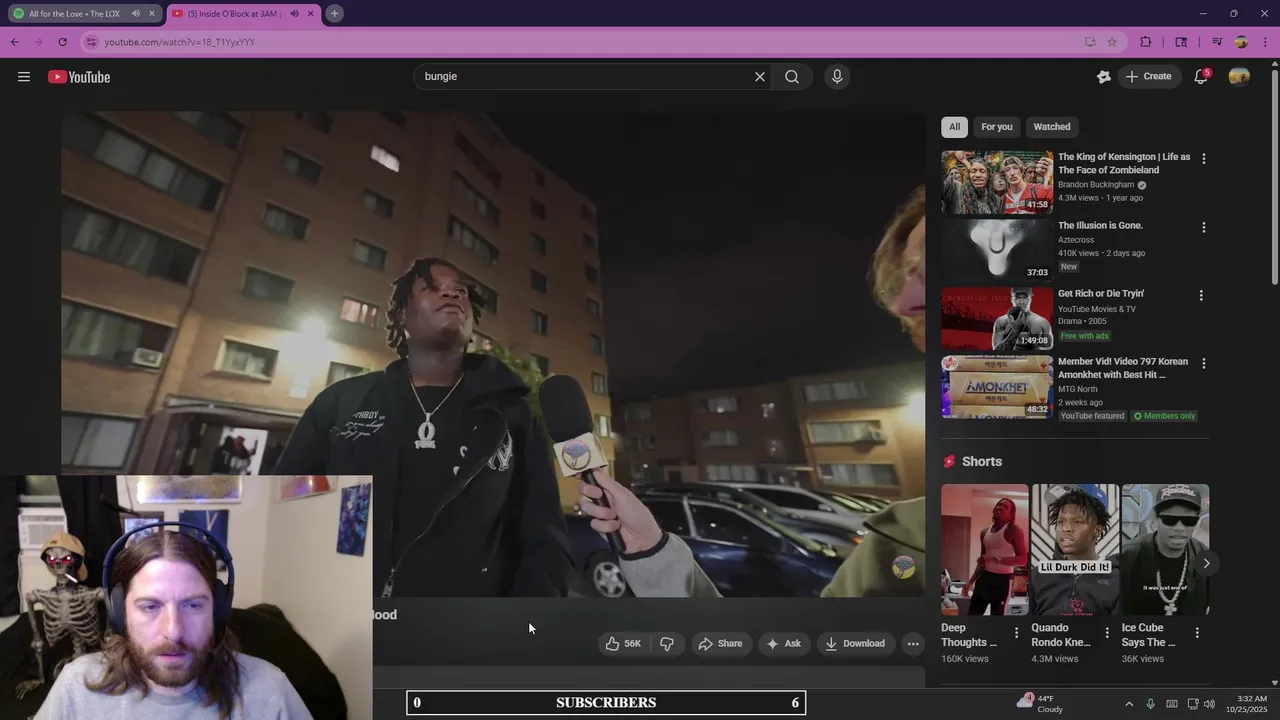This screenshot has height=720, width=1280.
Task: Click the Members only badge
Action: (1164, 416)
